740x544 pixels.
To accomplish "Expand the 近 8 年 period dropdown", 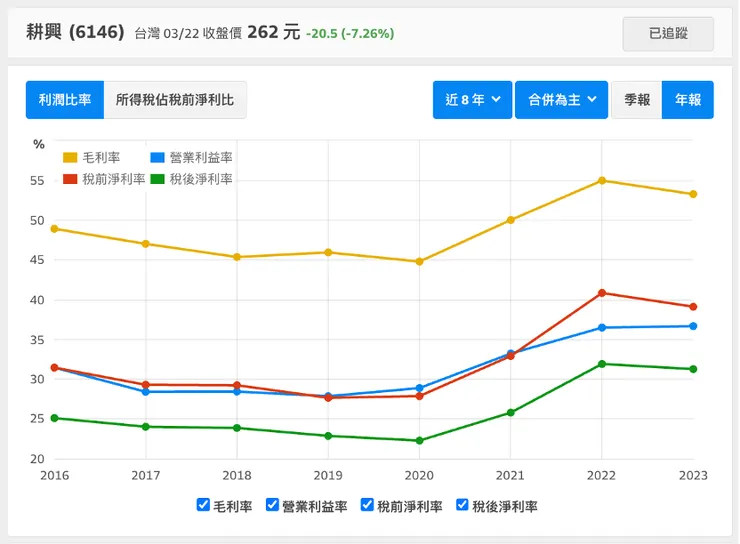I will tap(472, 100).
